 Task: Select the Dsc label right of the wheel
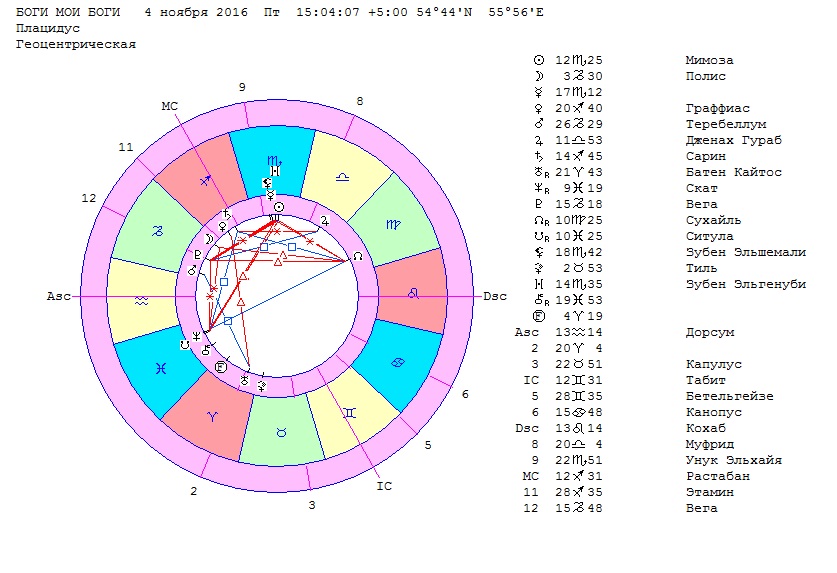[495, 297]
